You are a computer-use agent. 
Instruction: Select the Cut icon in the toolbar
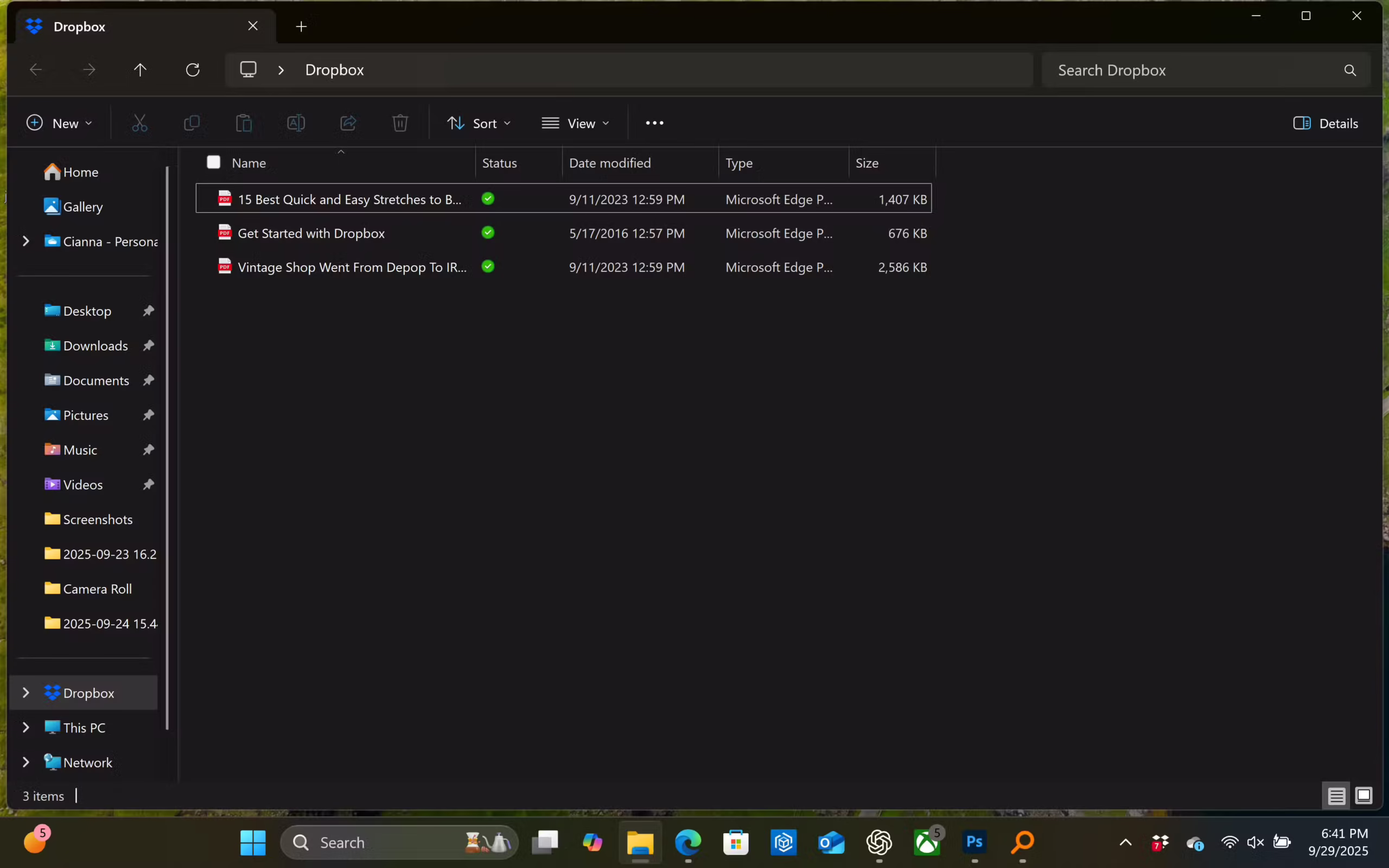[x=140, y=123]
